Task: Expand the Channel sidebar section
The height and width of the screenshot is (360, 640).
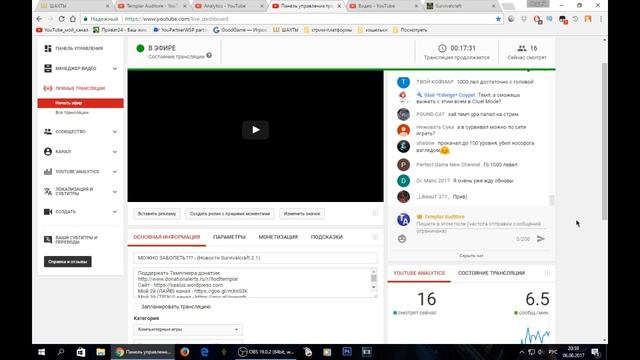Action: pos(115,151)
